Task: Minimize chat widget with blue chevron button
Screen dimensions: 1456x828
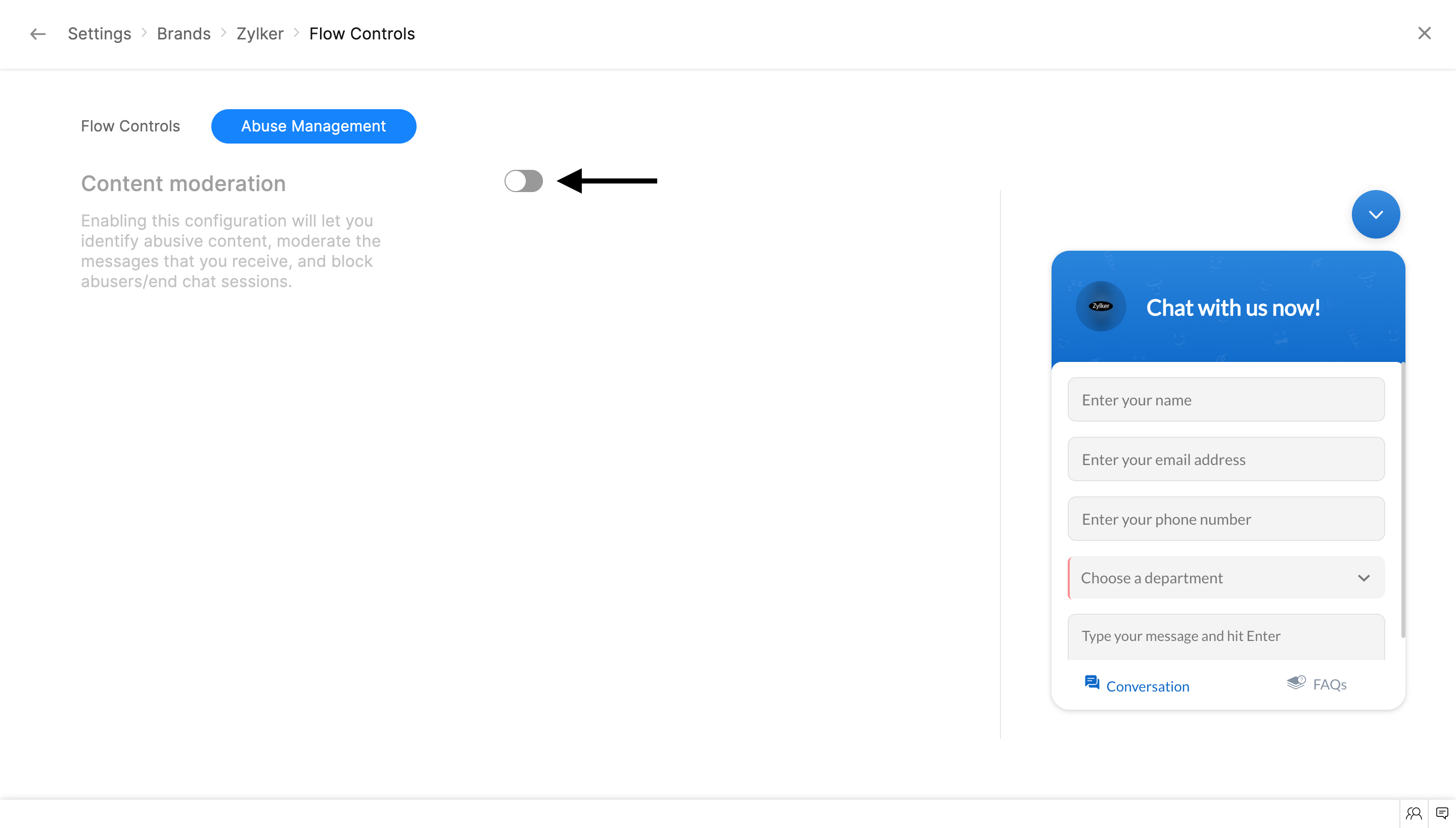Action: pos(1375,214)
